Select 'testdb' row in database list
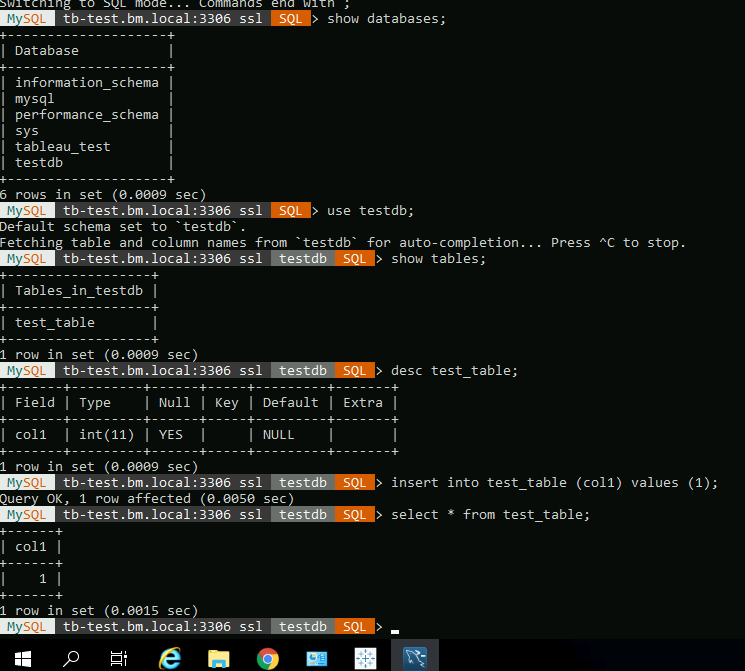 click(x=38, y=163)
